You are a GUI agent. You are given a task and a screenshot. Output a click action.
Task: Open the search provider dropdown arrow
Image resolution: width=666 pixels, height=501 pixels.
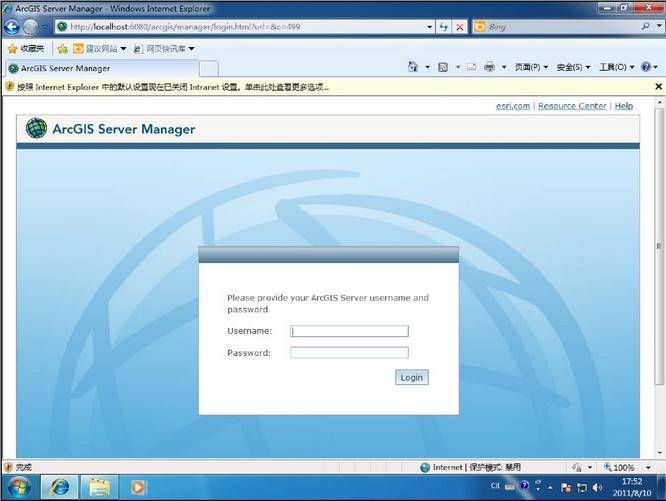(659, 26)
